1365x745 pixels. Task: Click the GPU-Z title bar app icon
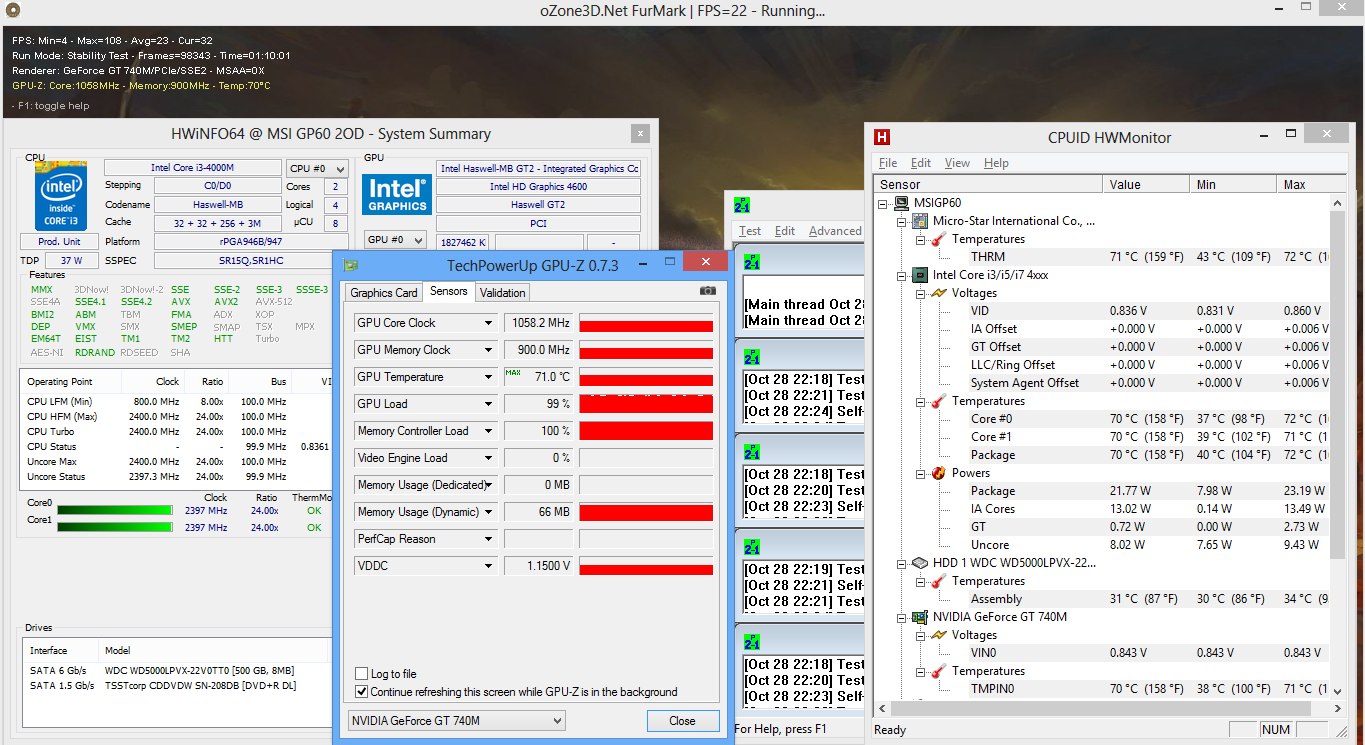pyautogui.click(x=350, y=264)
